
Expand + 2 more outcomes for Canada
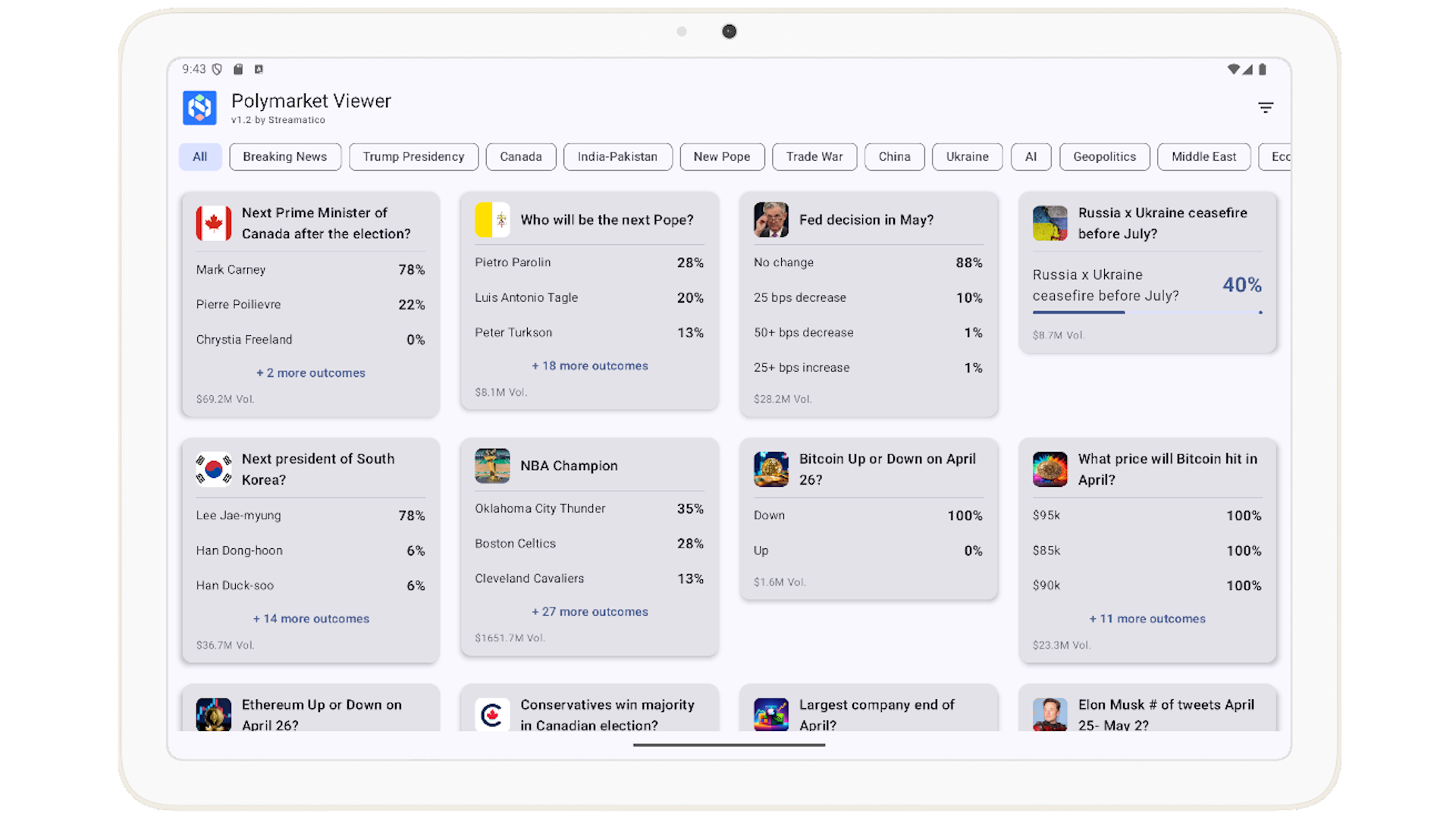pyautogui.click(x=310, y=373)
